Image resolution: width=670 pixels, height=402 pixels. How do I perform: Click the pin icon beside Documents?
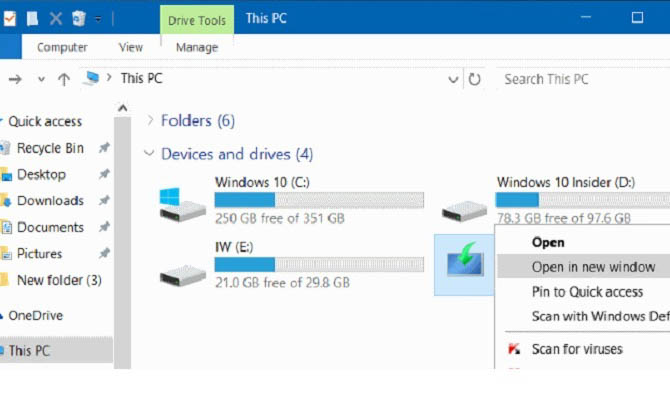coord(104,227)
